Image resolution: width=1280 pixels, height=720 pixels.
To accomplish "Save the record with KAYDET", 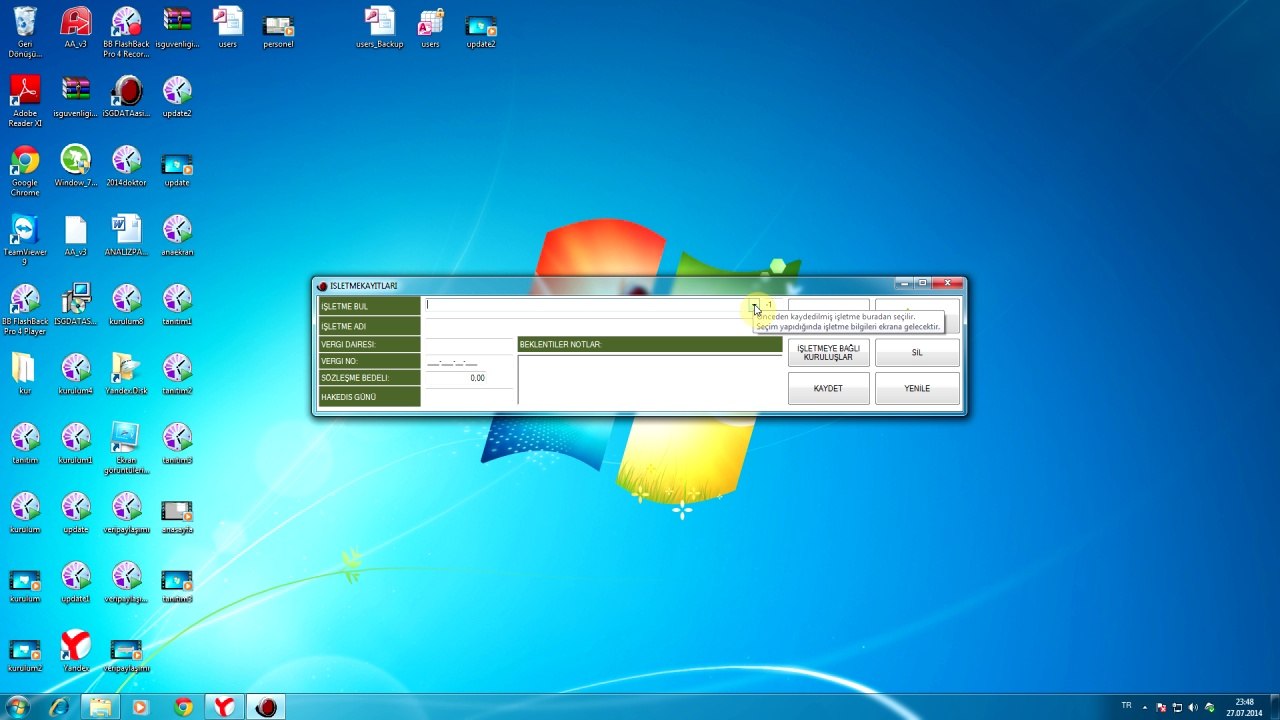I will click(828, 388).
